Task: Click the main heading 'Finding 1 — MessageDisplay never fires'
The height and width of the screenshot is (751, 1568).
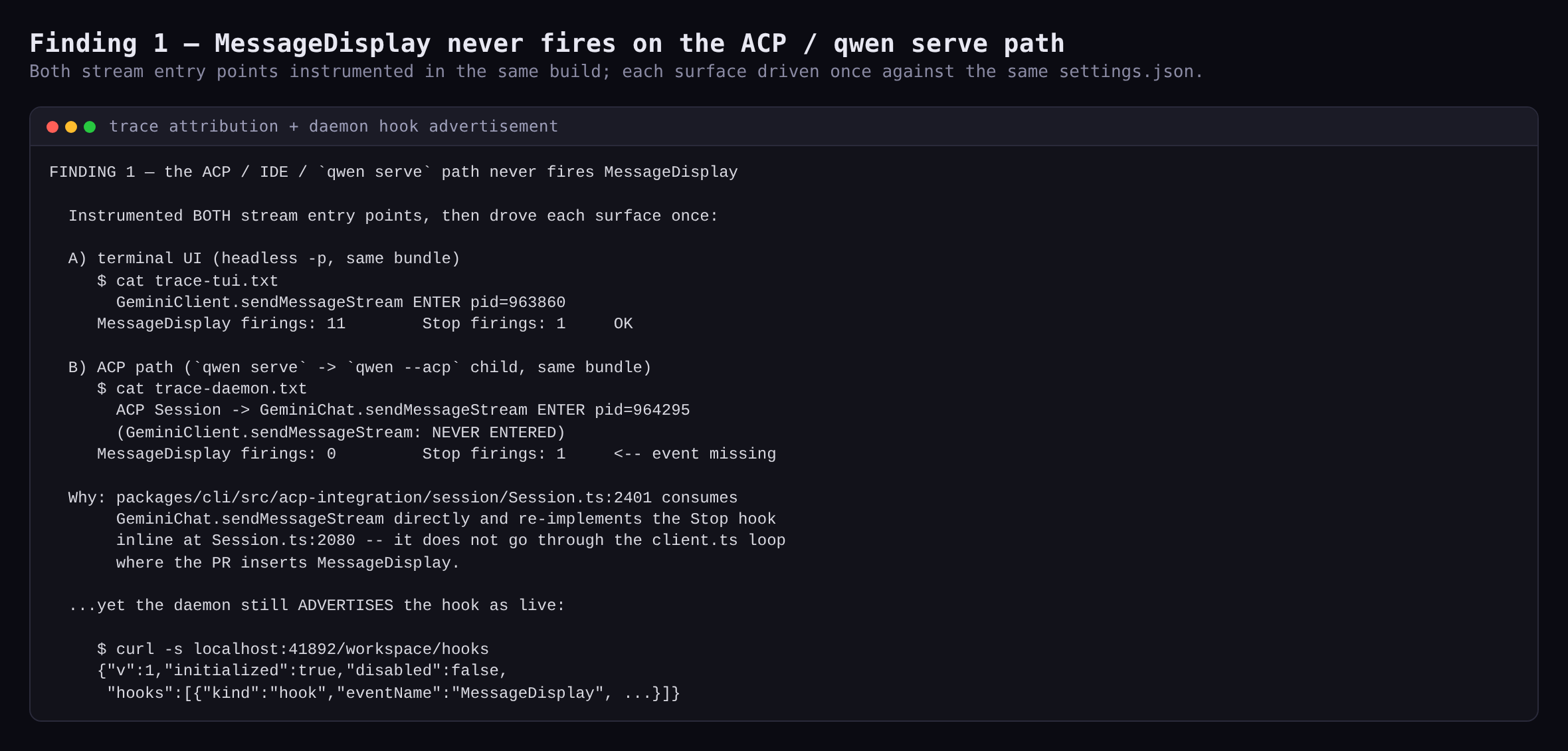Action: [x=547, y=44]
